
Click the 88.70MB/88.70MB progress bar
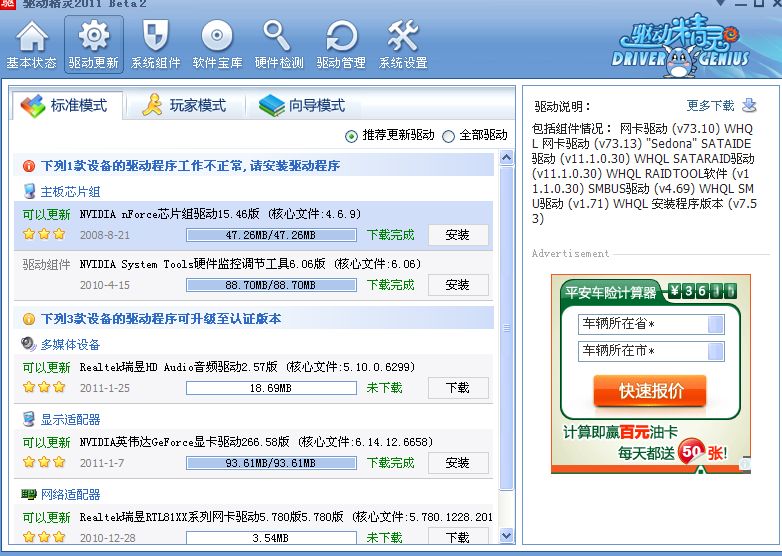[271, 285]
